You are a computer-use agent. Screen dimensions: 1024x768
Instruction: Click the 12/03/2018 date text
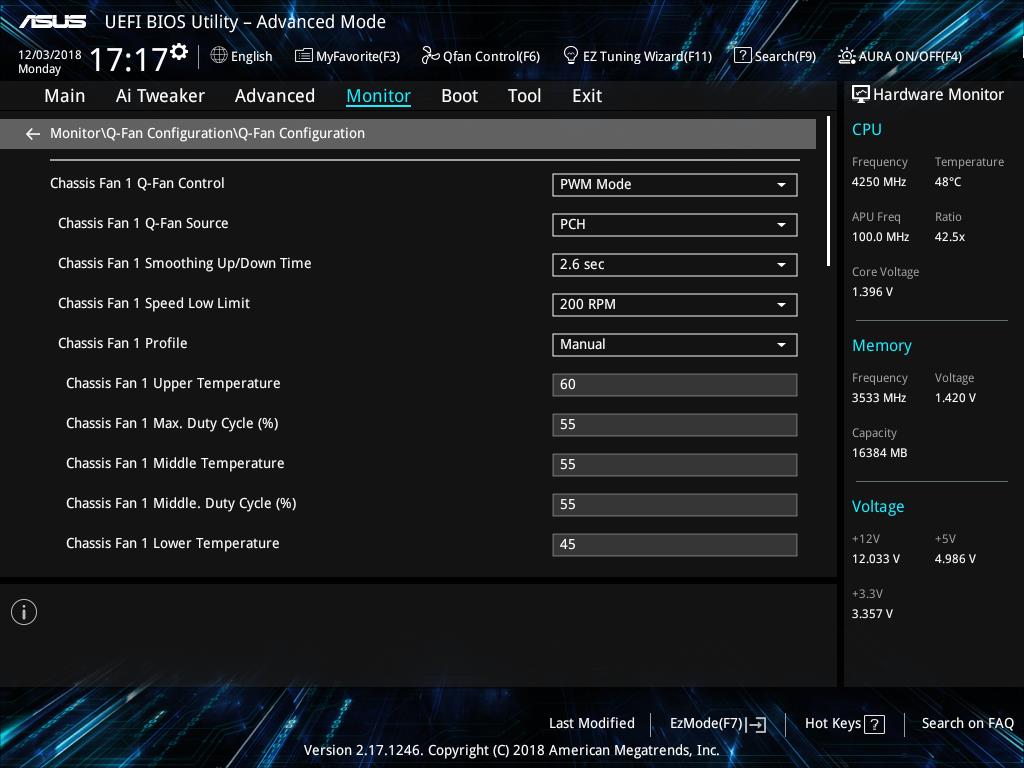[x=50, y=55]
